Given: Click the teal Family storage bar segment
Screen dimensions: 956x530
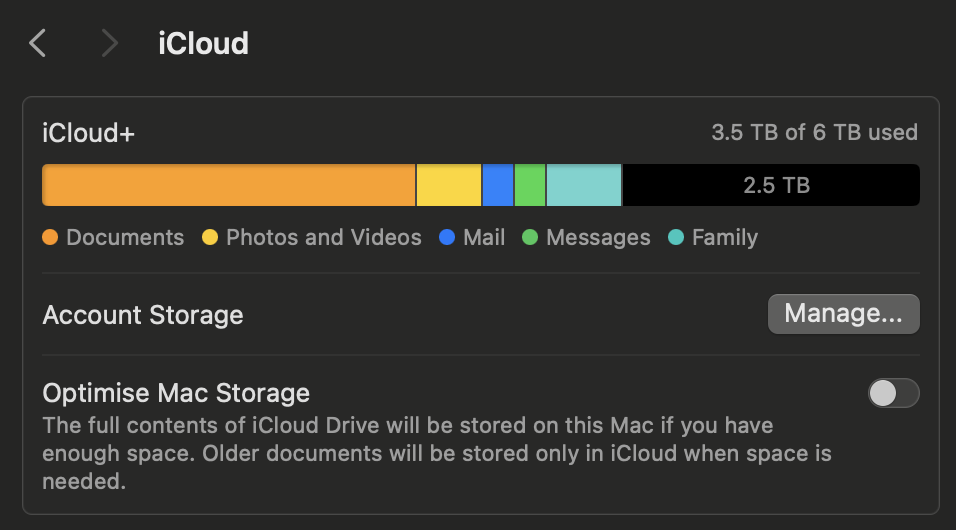Looking at the screenshot, I should pyautogui.click(x=584, y=185).
